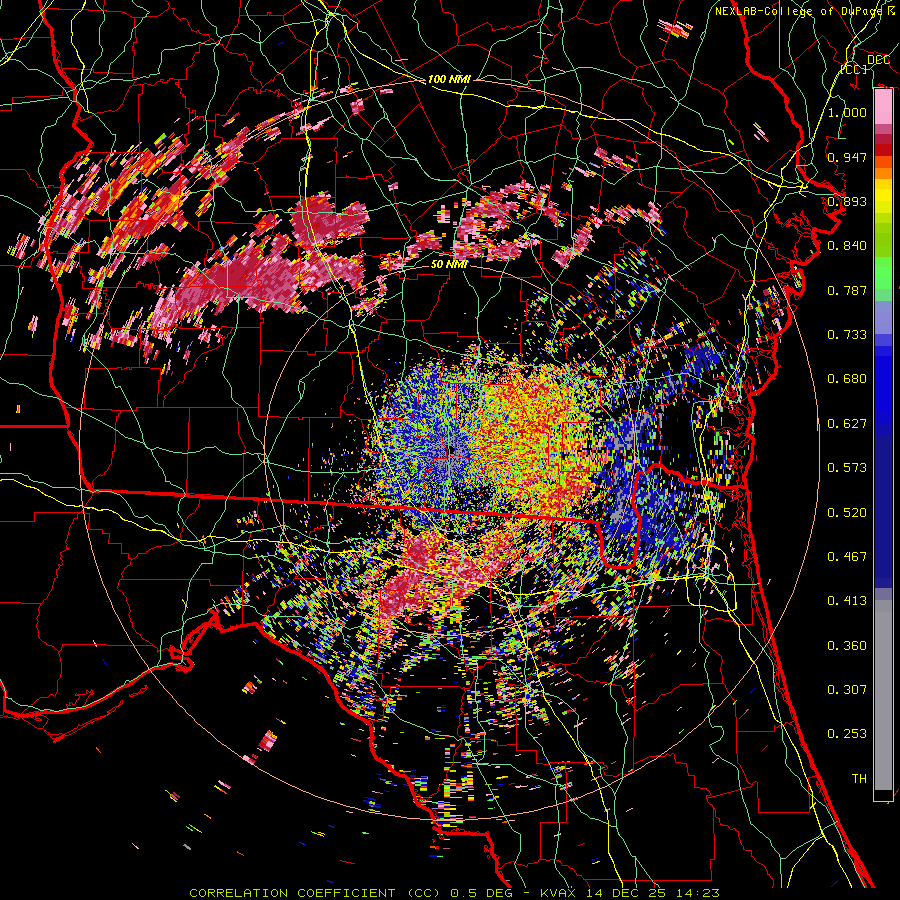Select the 0.787 legend value
The width and height of the screenshot is (900, 900).
pyautogui.click(x=847, y=290)
